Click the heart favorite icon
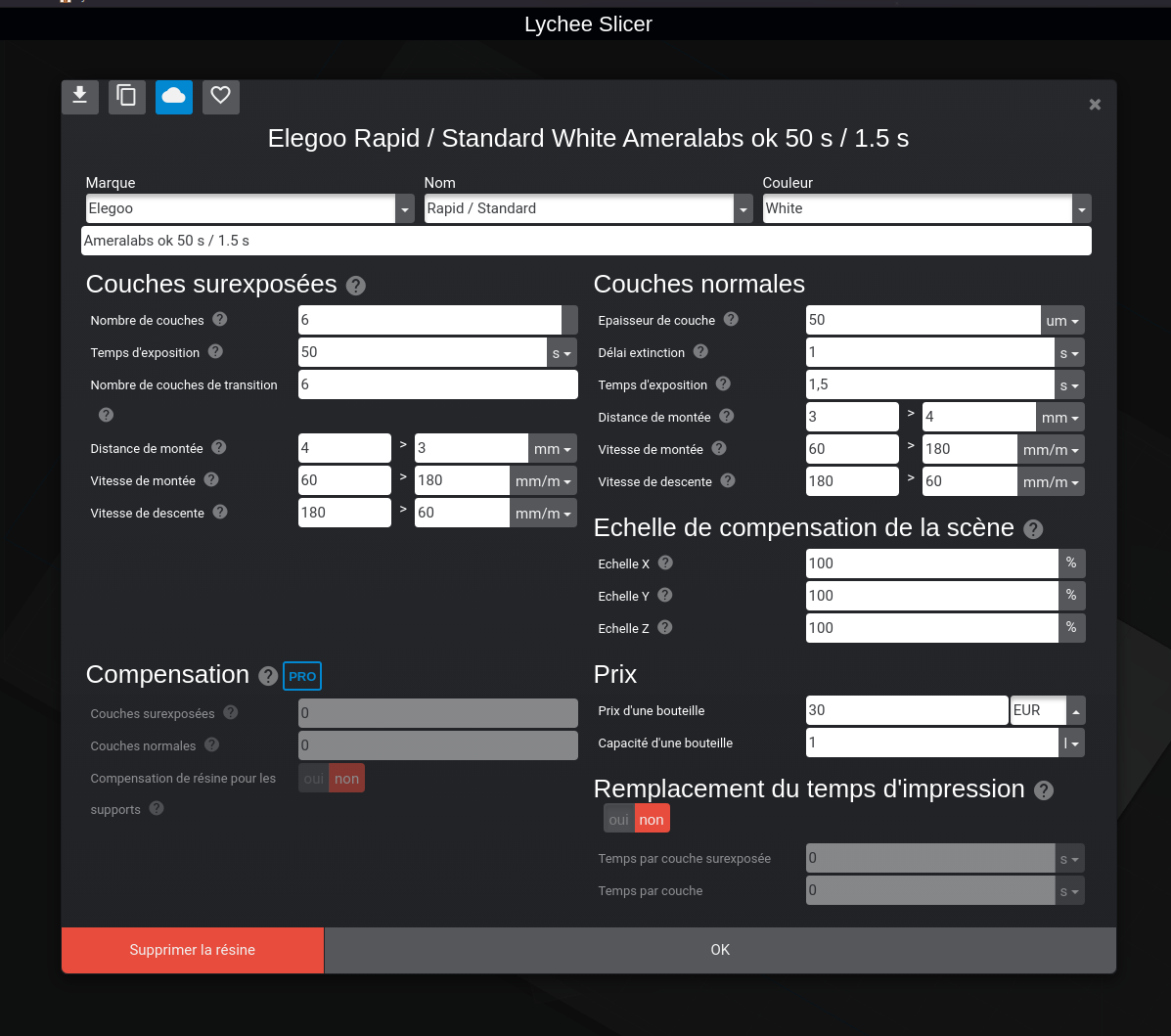 [x=220, y=97]
